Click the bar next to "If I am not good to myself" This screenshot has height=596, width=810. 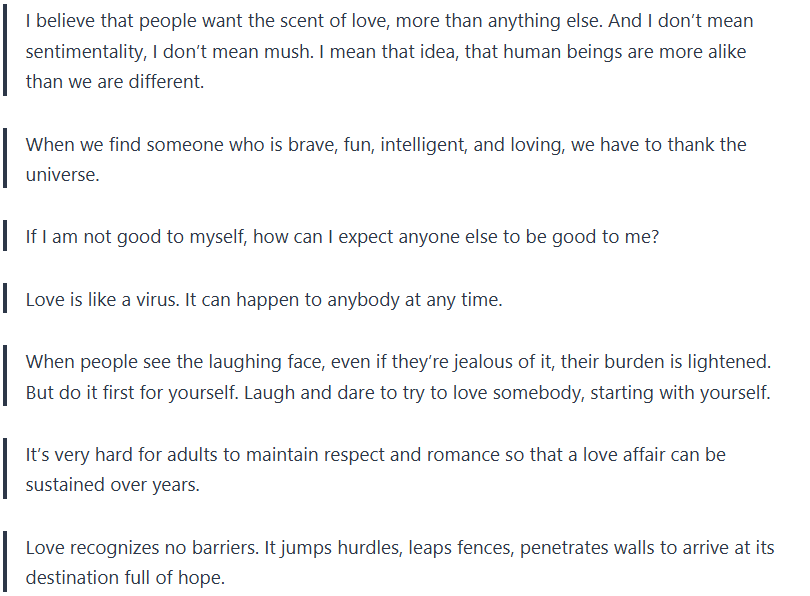[5, 239]
